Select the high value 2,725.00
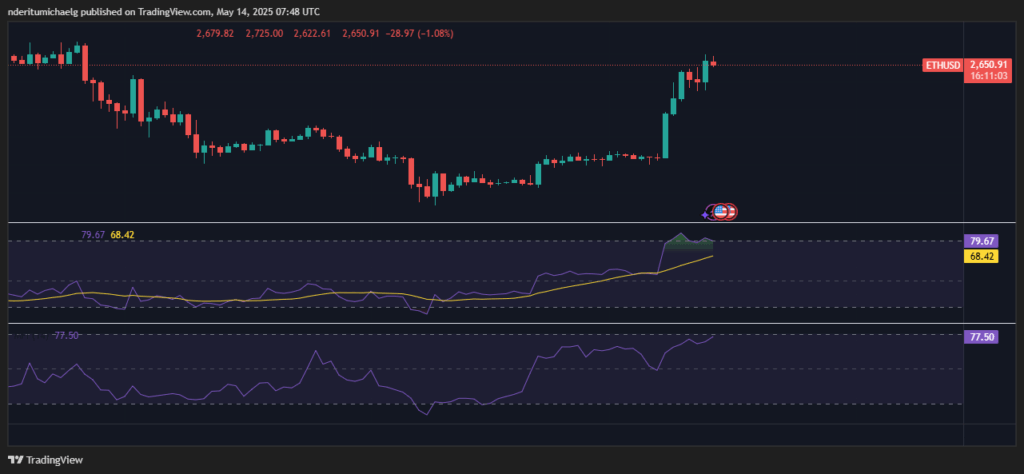 [264, 33]
